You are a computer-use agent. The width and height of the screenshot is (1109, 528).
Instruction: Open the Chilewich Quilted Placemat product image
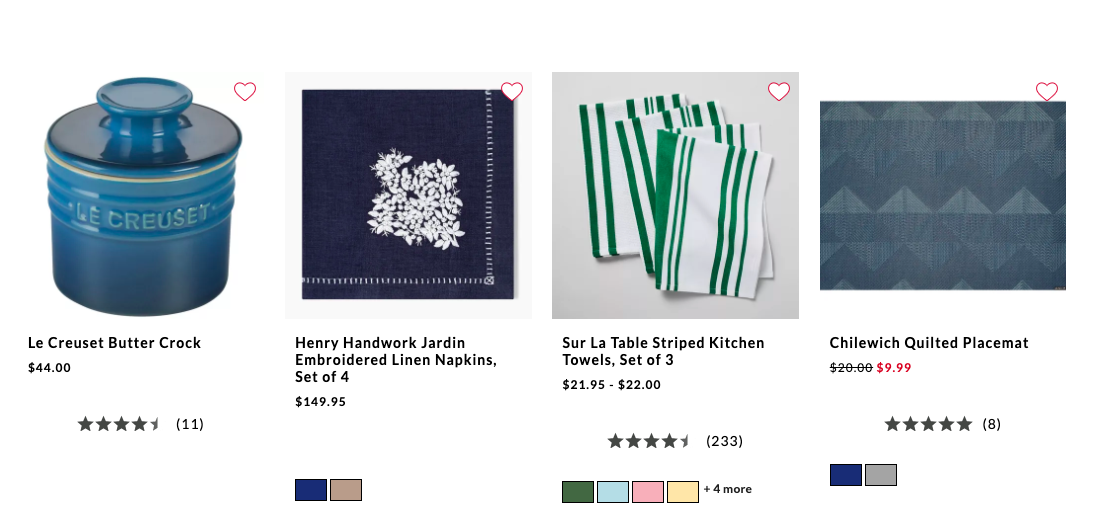[x=942, y=195]
